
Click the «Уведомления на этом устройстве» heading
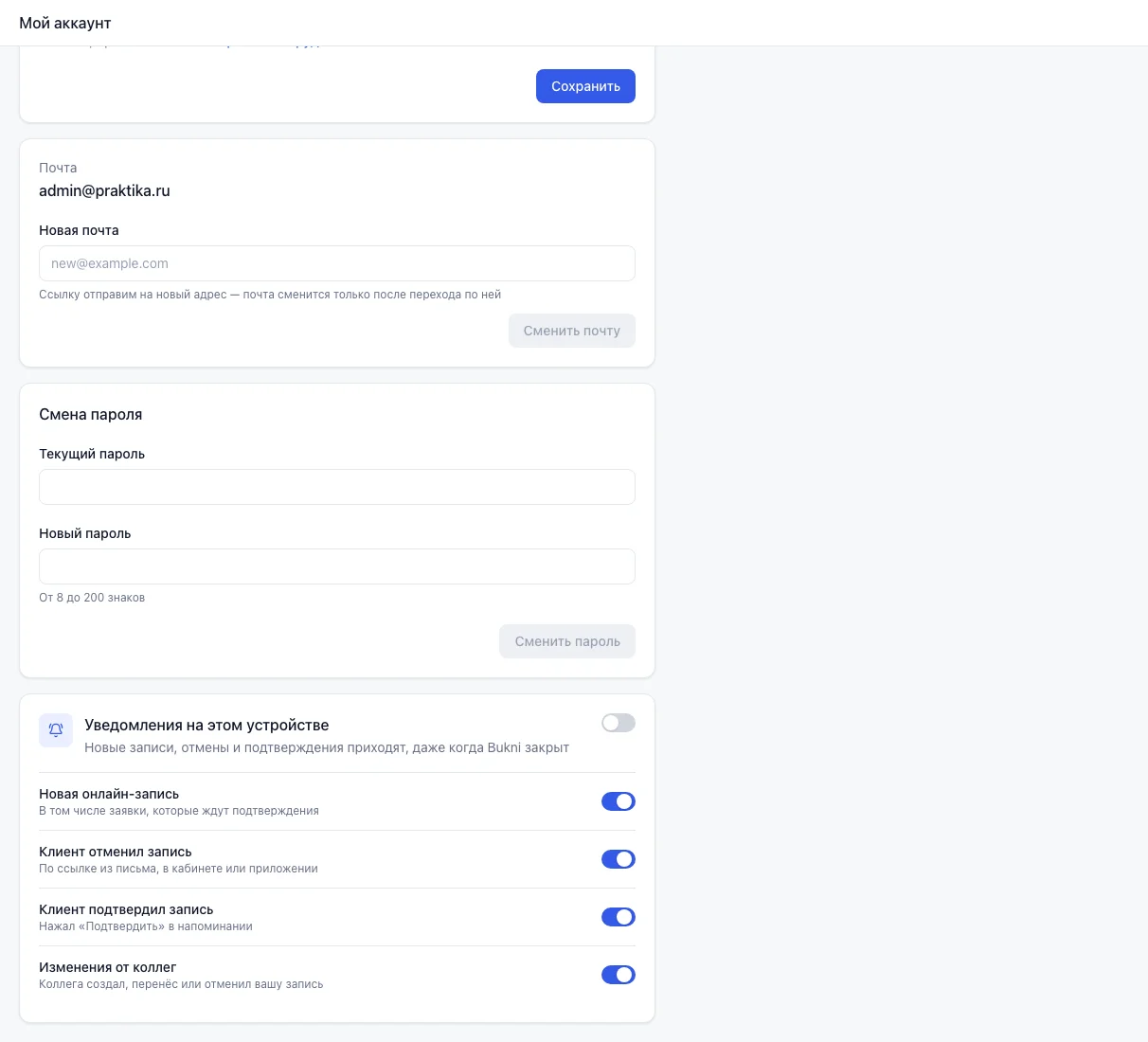coord(206,725)
